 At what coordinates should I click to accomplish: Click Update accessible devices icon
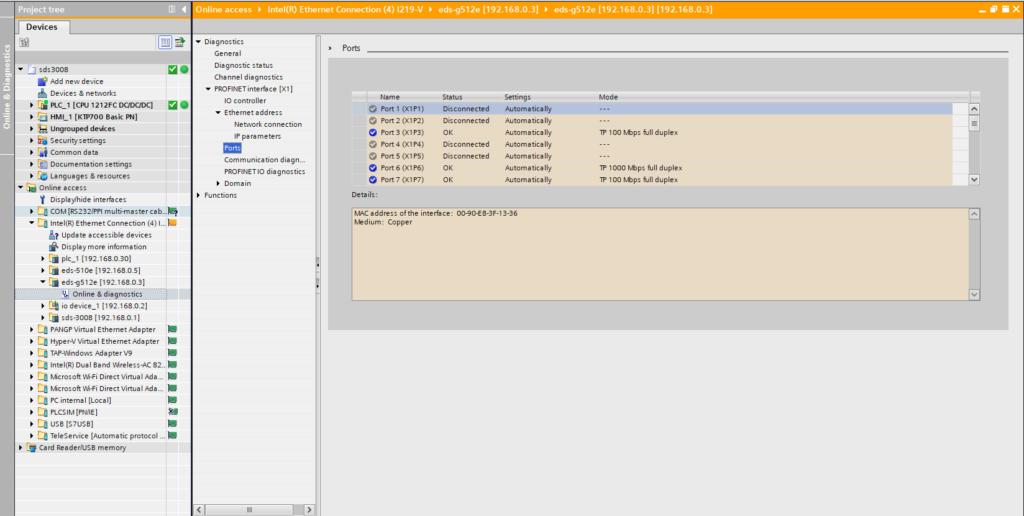tap(55, 235)
